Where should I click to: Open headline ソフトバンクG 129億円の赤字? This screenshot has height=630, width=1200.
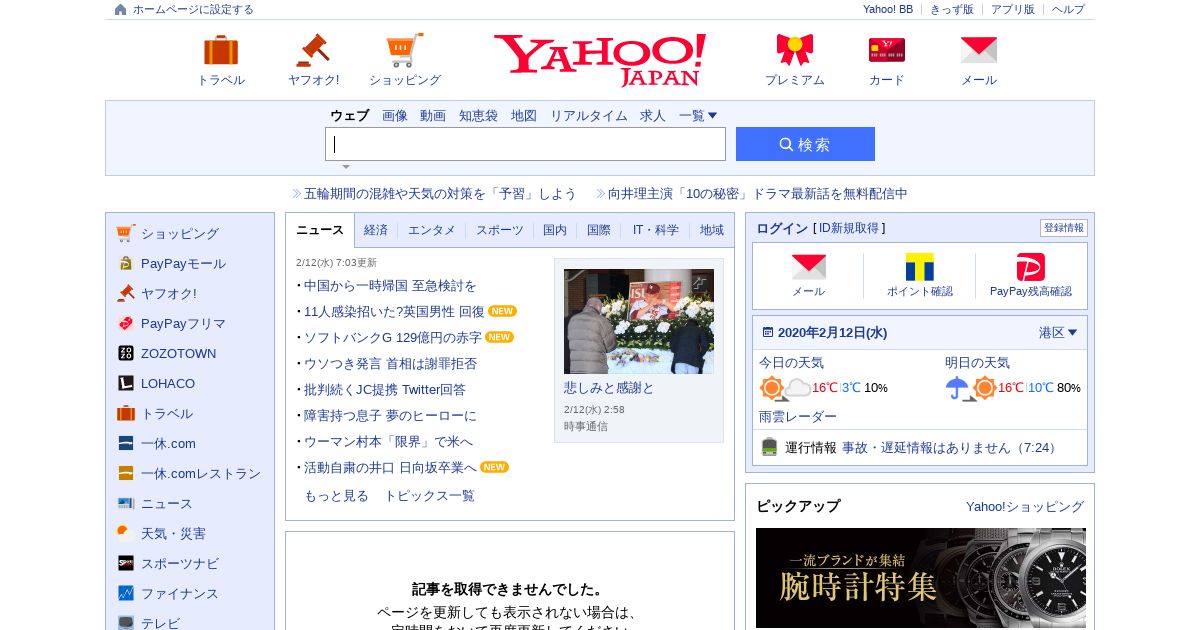393,337
